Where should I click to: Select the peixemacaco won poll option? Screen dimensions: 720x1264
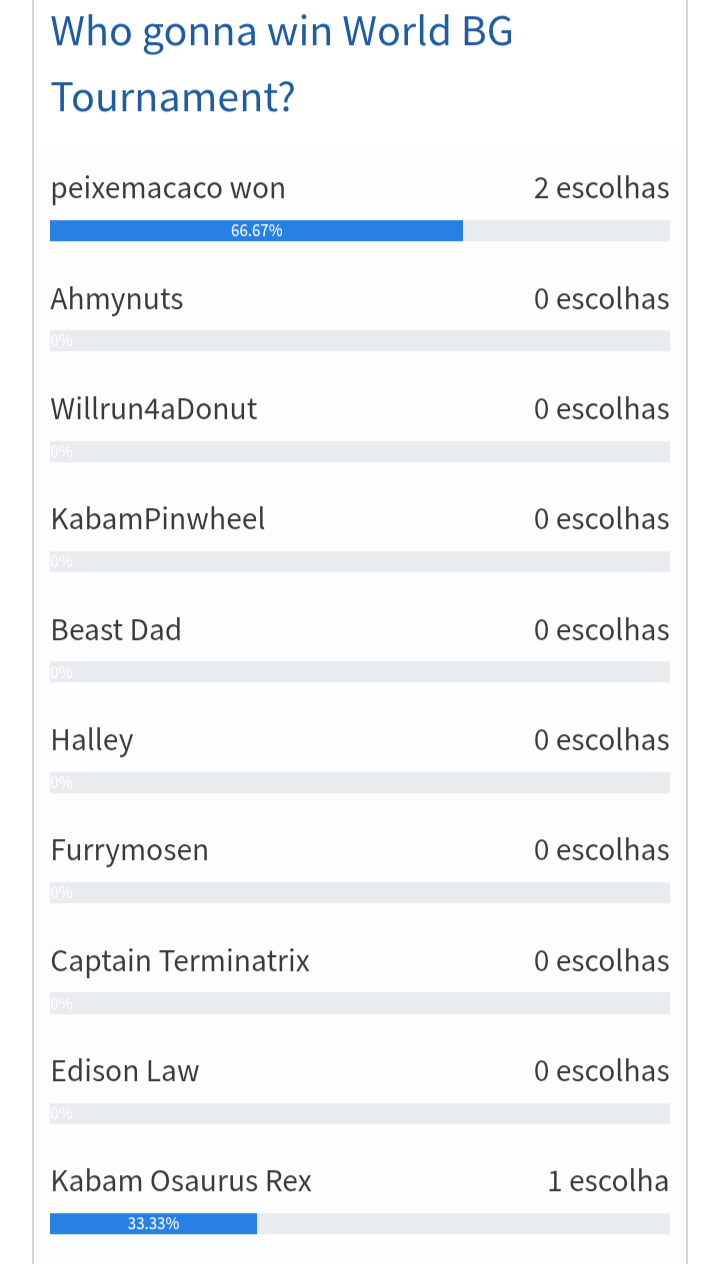click(x=168, y=189)
